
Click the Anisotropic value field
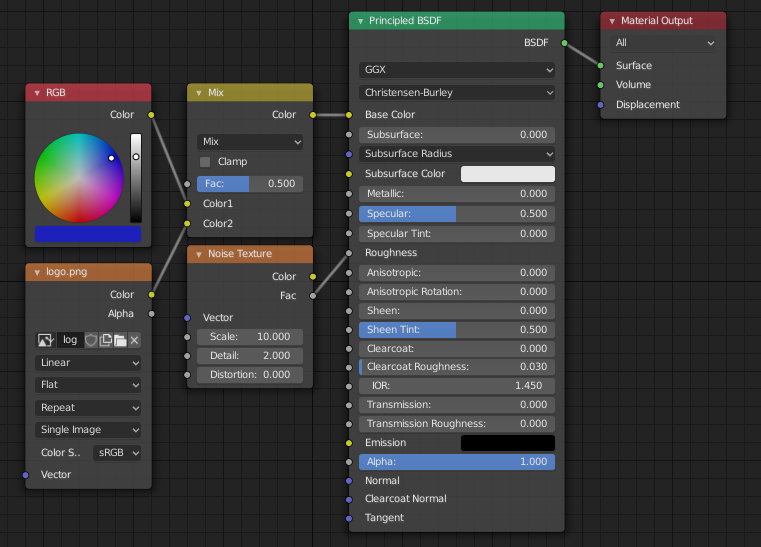coord(457,273)
